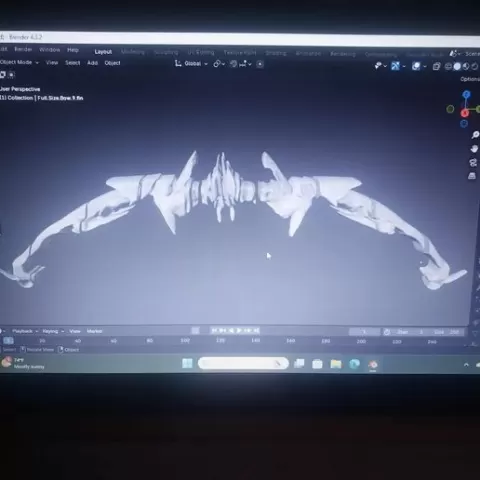480x480 pixels.
Task: Open the timeline View menu
Action: coord(75,331)
